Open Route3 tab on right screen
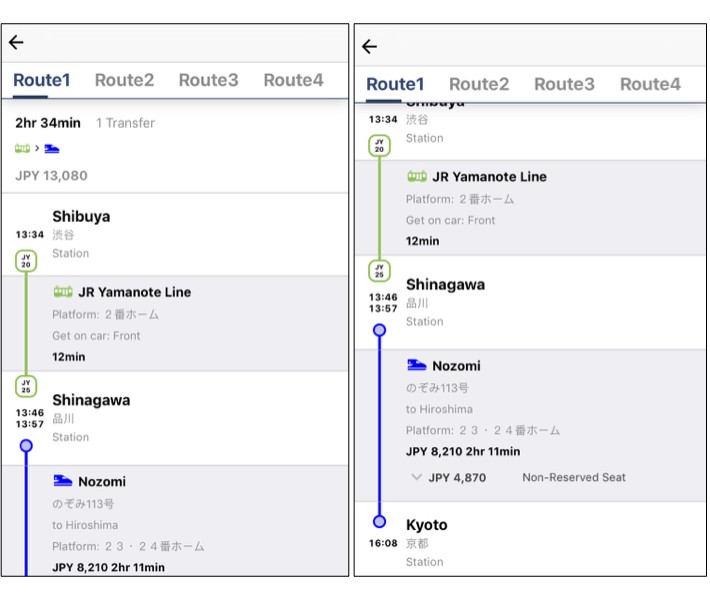 coord(564,84)
